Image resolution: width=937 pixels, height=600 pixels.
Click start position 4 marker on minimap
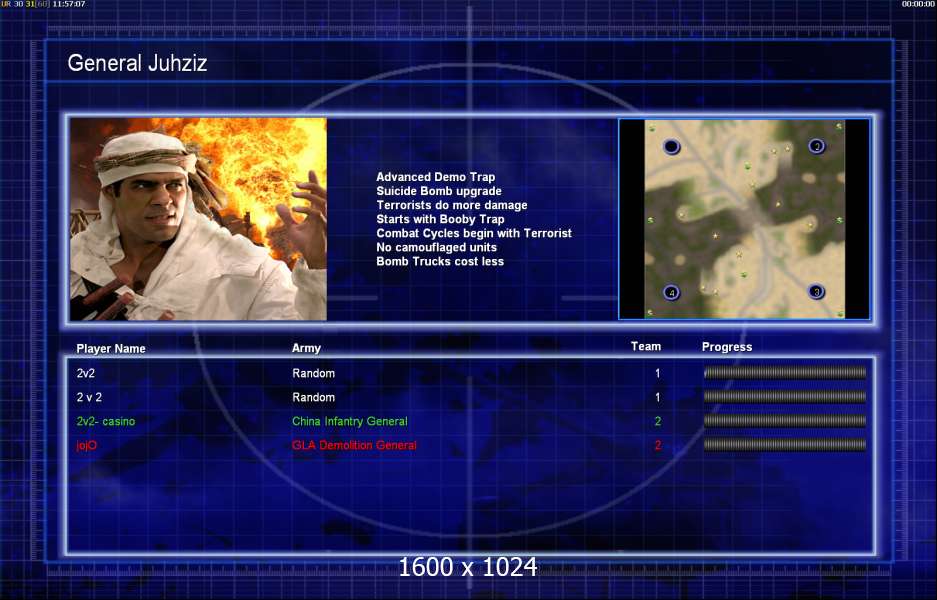[672, 292]
